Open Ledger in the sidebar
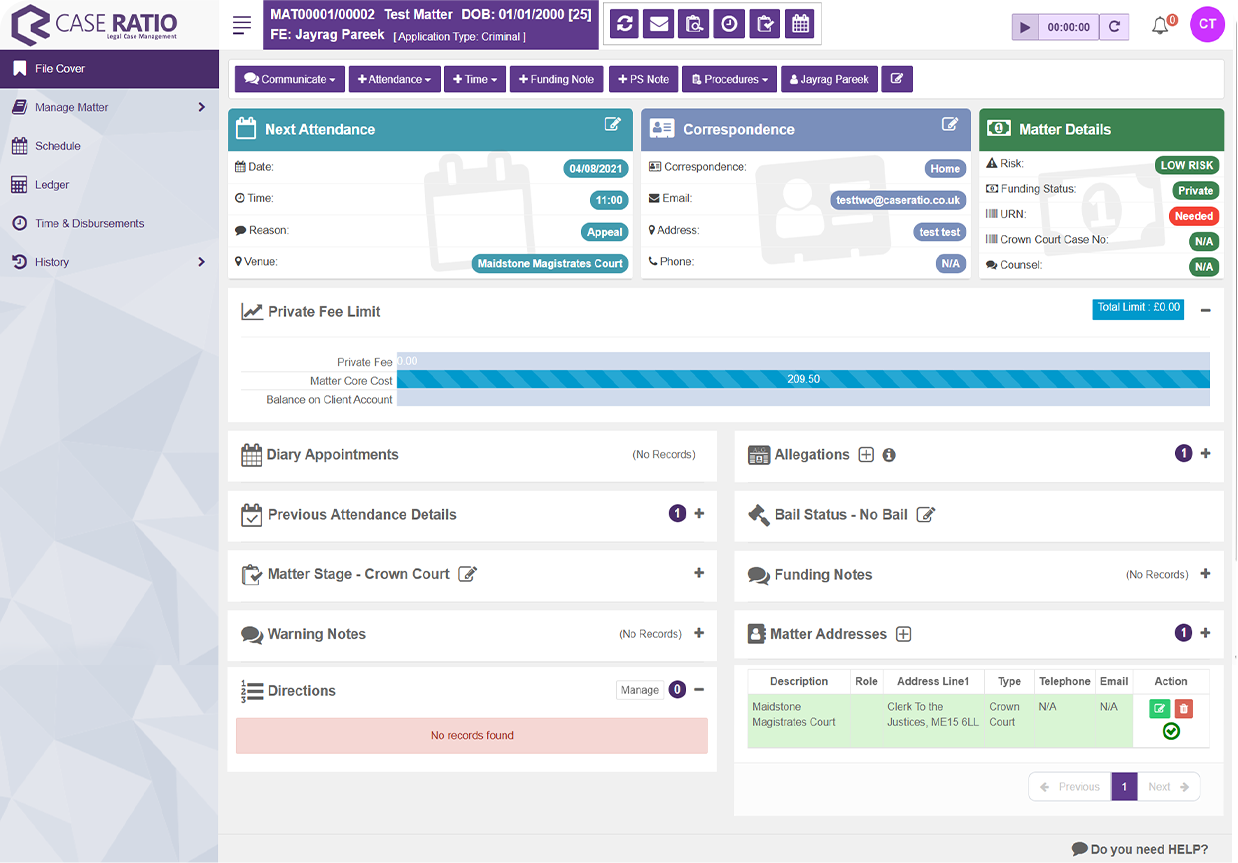 click(x=52, y=185)
